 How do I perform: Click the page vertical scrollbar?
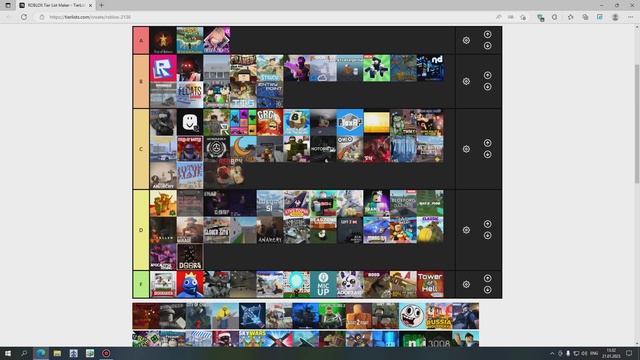637,124
